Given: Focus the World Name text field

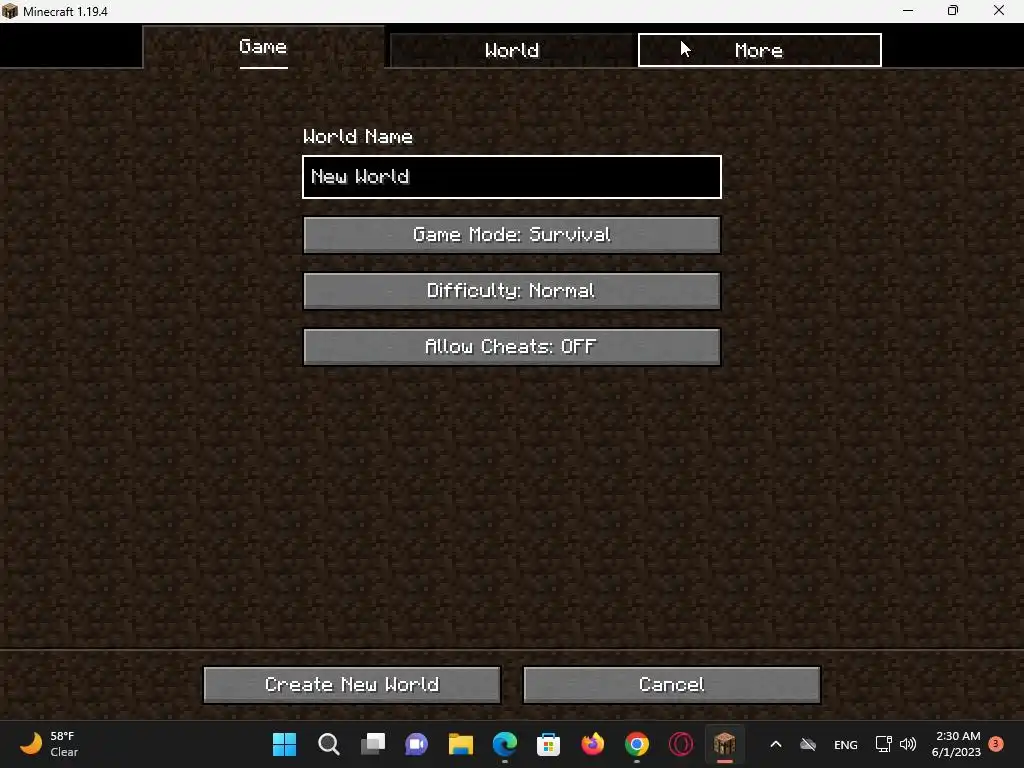Looking at the screenshot, I should [512, 177].
